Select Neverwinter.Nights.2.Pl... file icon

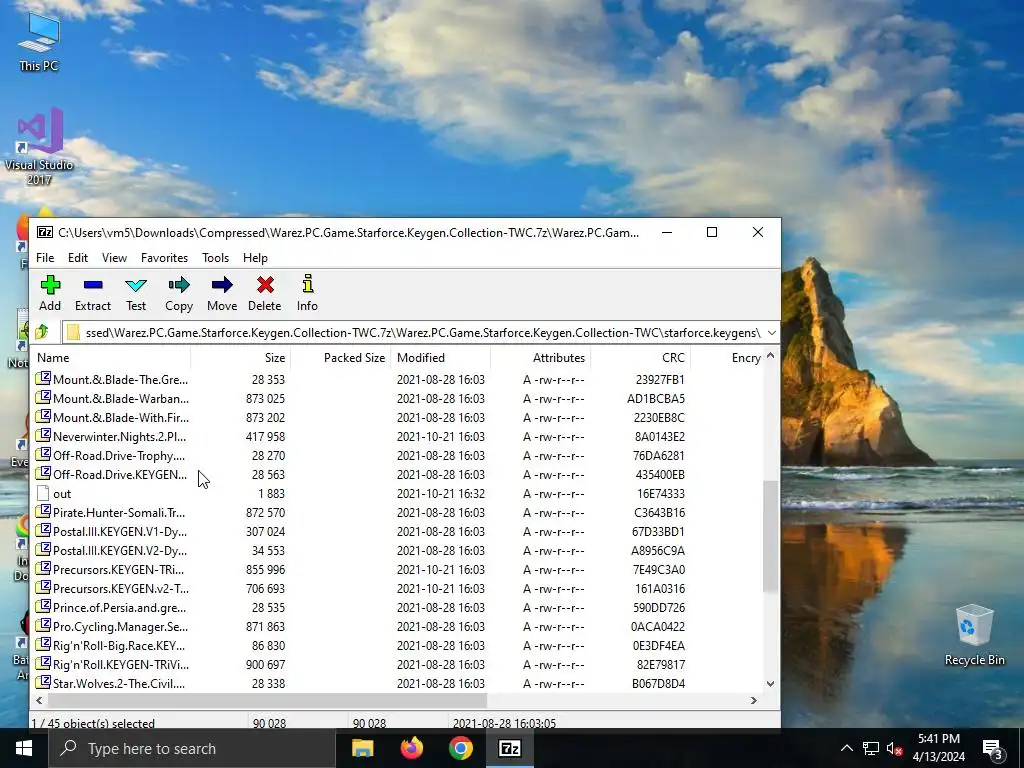(x=43, y=436)
